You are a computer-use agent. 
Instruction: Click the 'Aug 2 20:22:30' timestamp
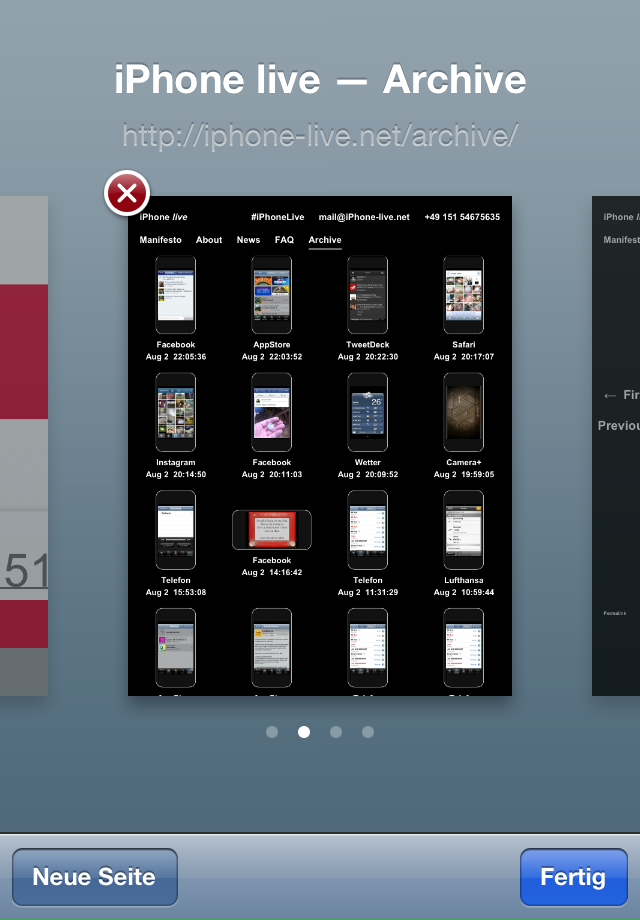click(x=368, y=357)
